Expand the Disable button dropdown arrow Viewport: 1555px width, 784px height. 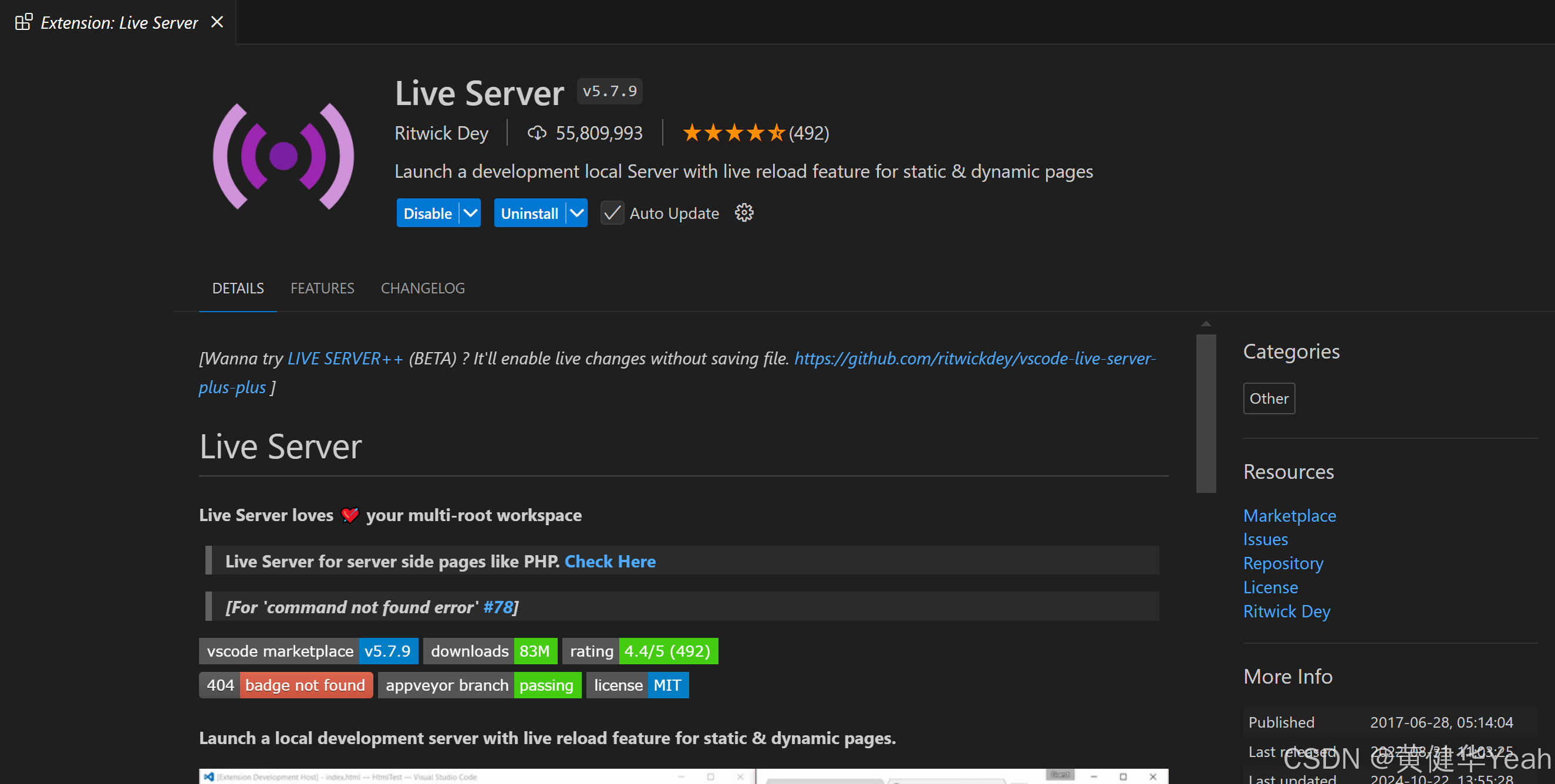[x=470, y=213]
